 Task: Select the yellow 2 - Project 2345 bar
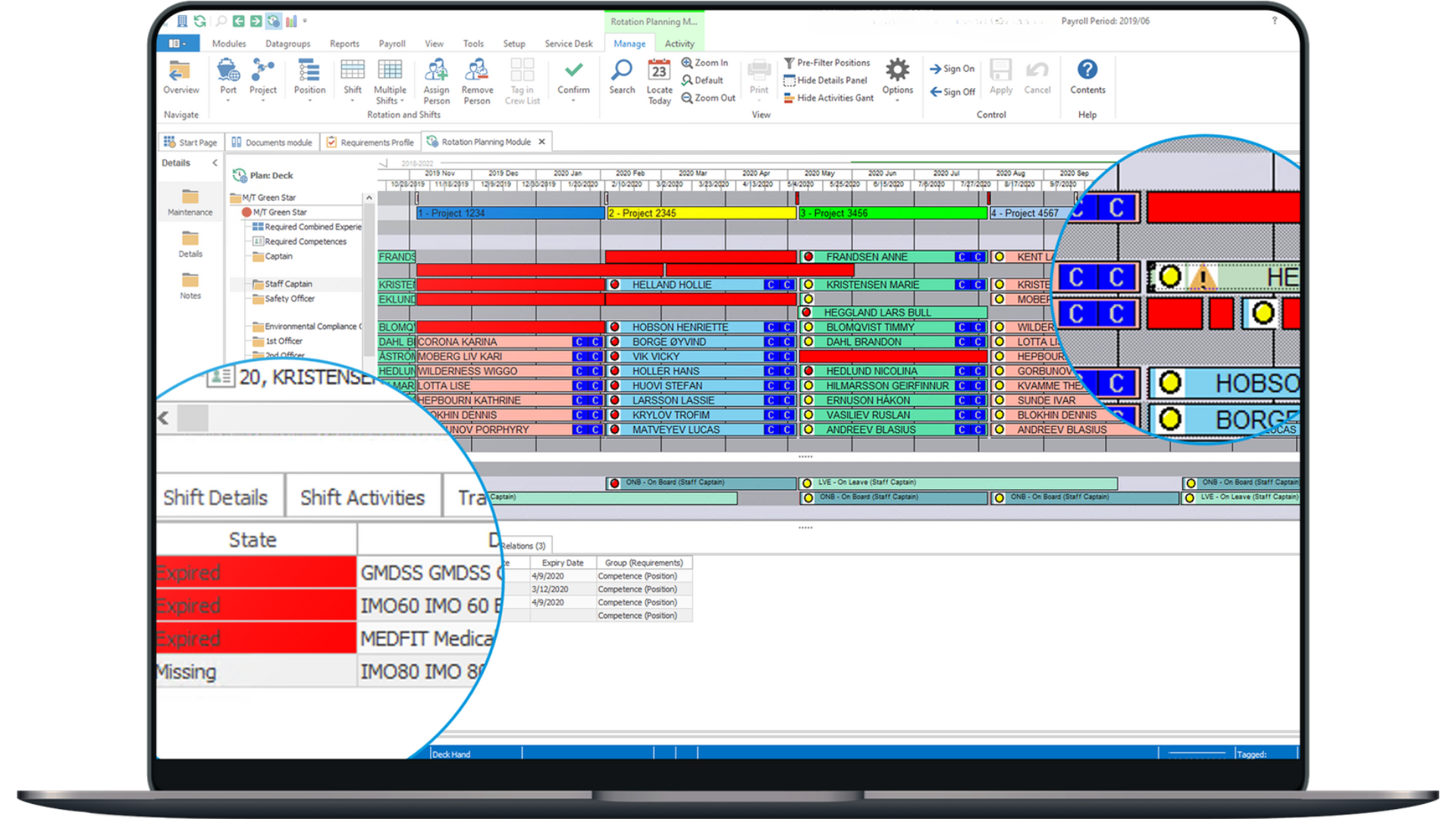(701, 213)
